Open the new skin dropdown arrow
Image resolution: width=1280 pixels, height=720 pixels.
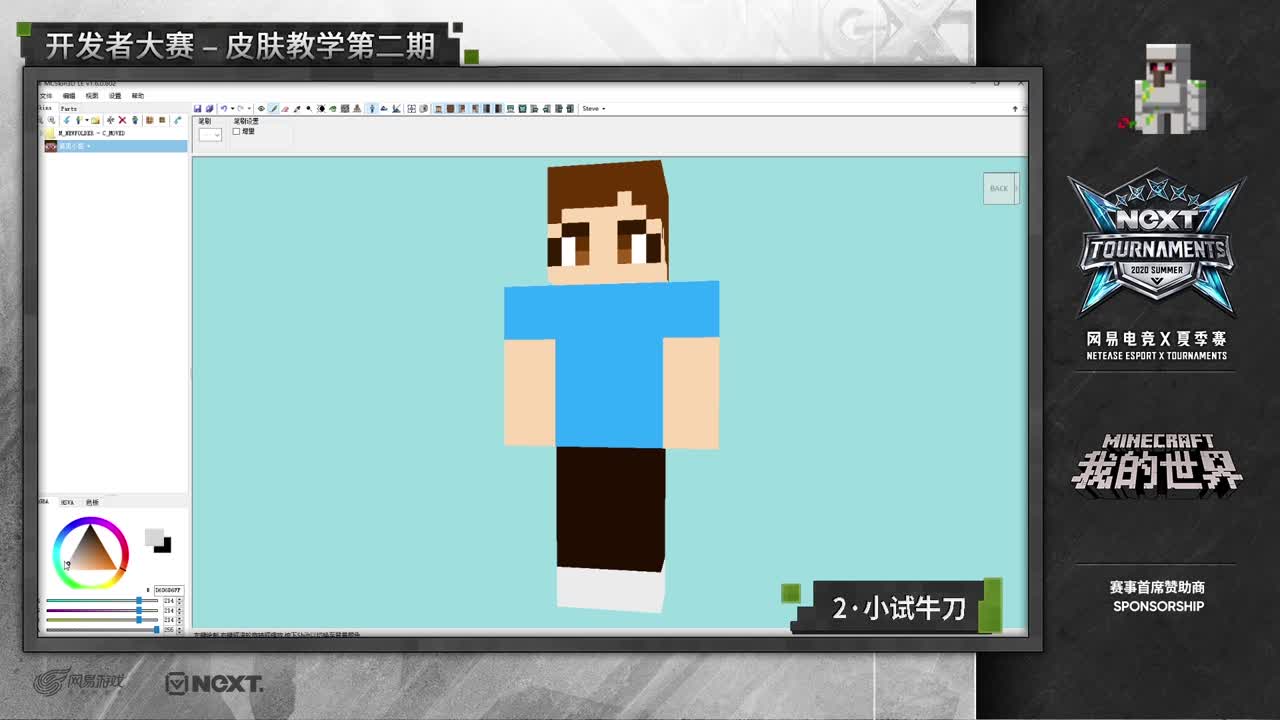pyautogui.click(x=86, y=120)
